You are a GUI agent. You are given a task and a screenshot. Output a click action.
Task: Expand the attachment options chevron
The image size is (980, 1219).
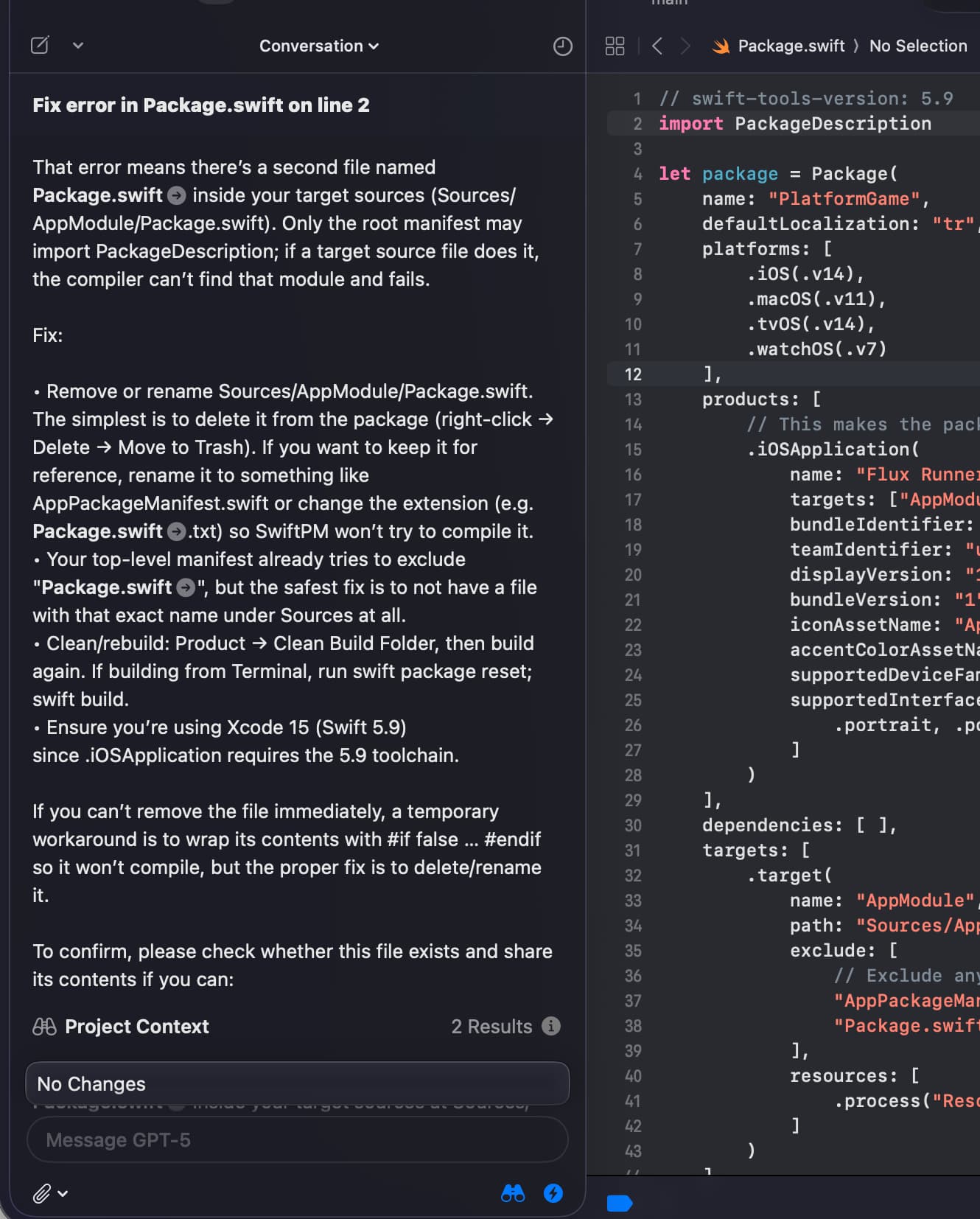[x=63, y=1193]
